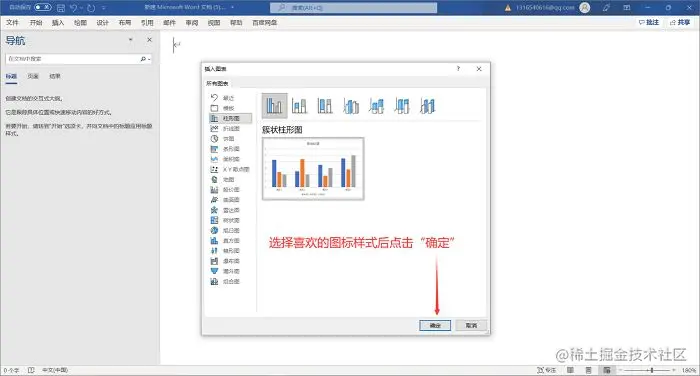Click the 共享 (Share) button
700x376 pixels.
pyautogui.click(x=680, y=22)
